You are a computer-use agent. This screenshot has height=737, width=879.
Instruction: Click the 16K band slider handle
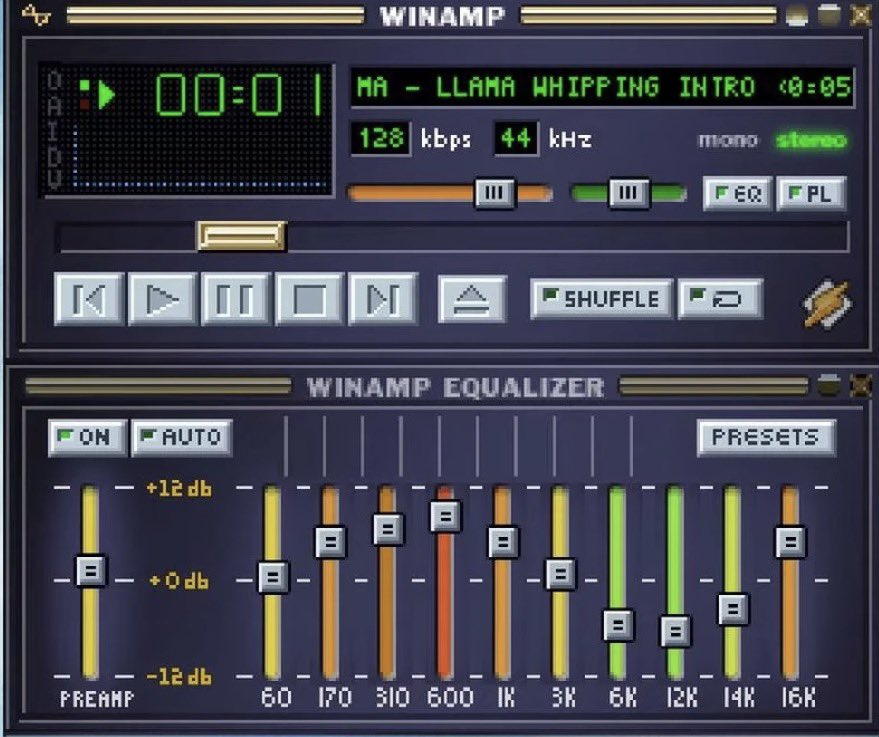tap(791, 541)
